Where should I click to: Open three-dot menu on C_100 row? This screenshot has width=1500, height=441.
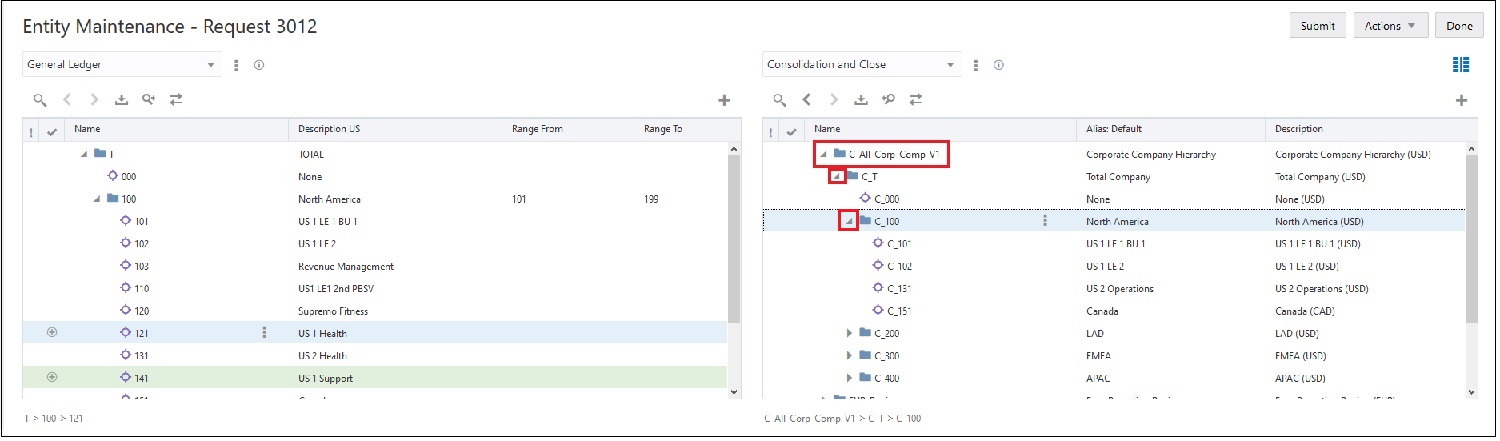point(1044,221)
